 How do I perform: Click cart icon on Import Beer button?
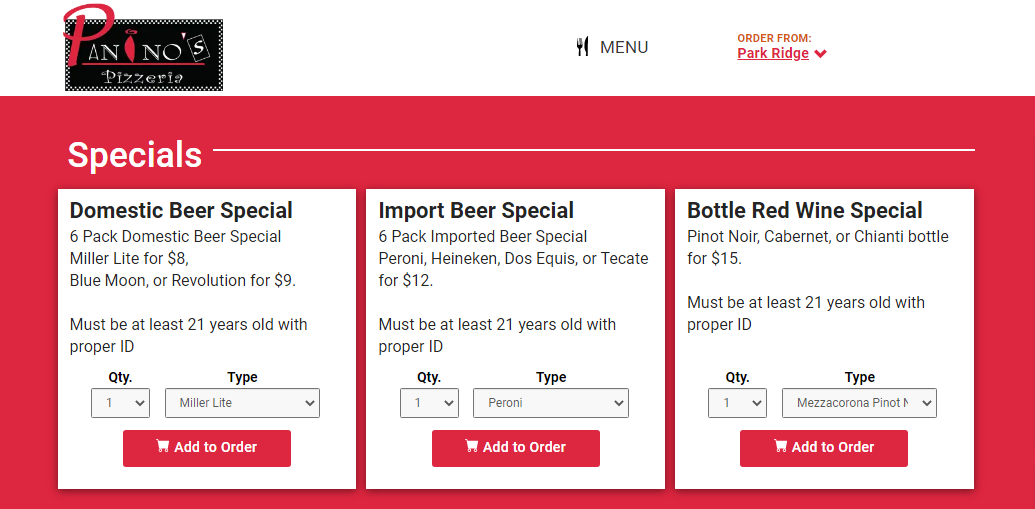pos(472,447)
